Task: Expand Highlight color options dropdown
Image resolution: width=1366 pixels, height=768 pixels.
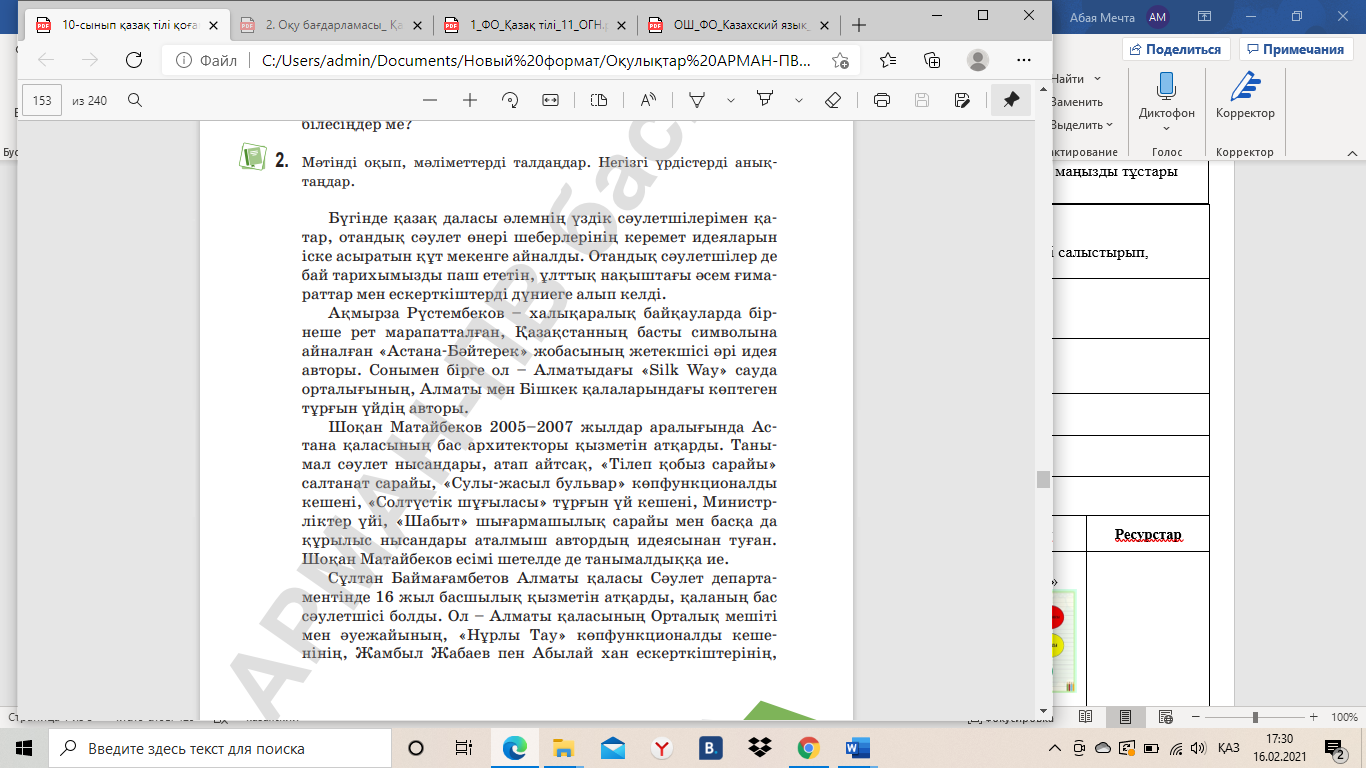Action: click(x=798, y=100)
